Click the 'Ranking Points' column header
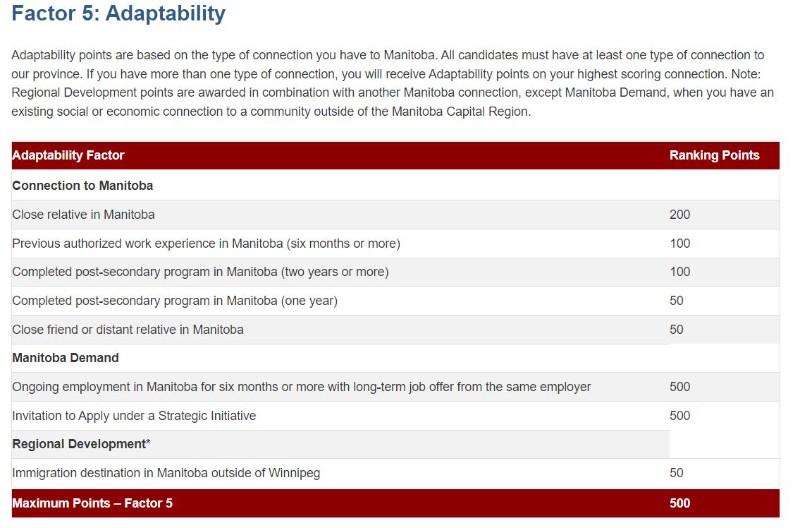Image resolution: width=800 pixels, height=528 pixels. click(x=714, y=155)
